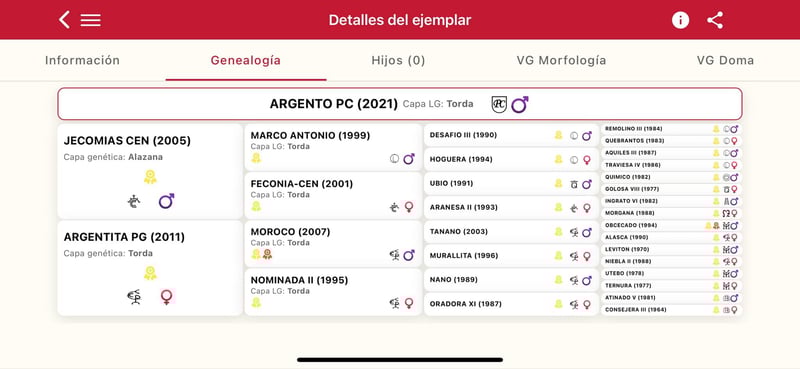Open the NOMINADA II (1995) ancestor card
This screenshot has height=369, width=800.
coord(333,292)
